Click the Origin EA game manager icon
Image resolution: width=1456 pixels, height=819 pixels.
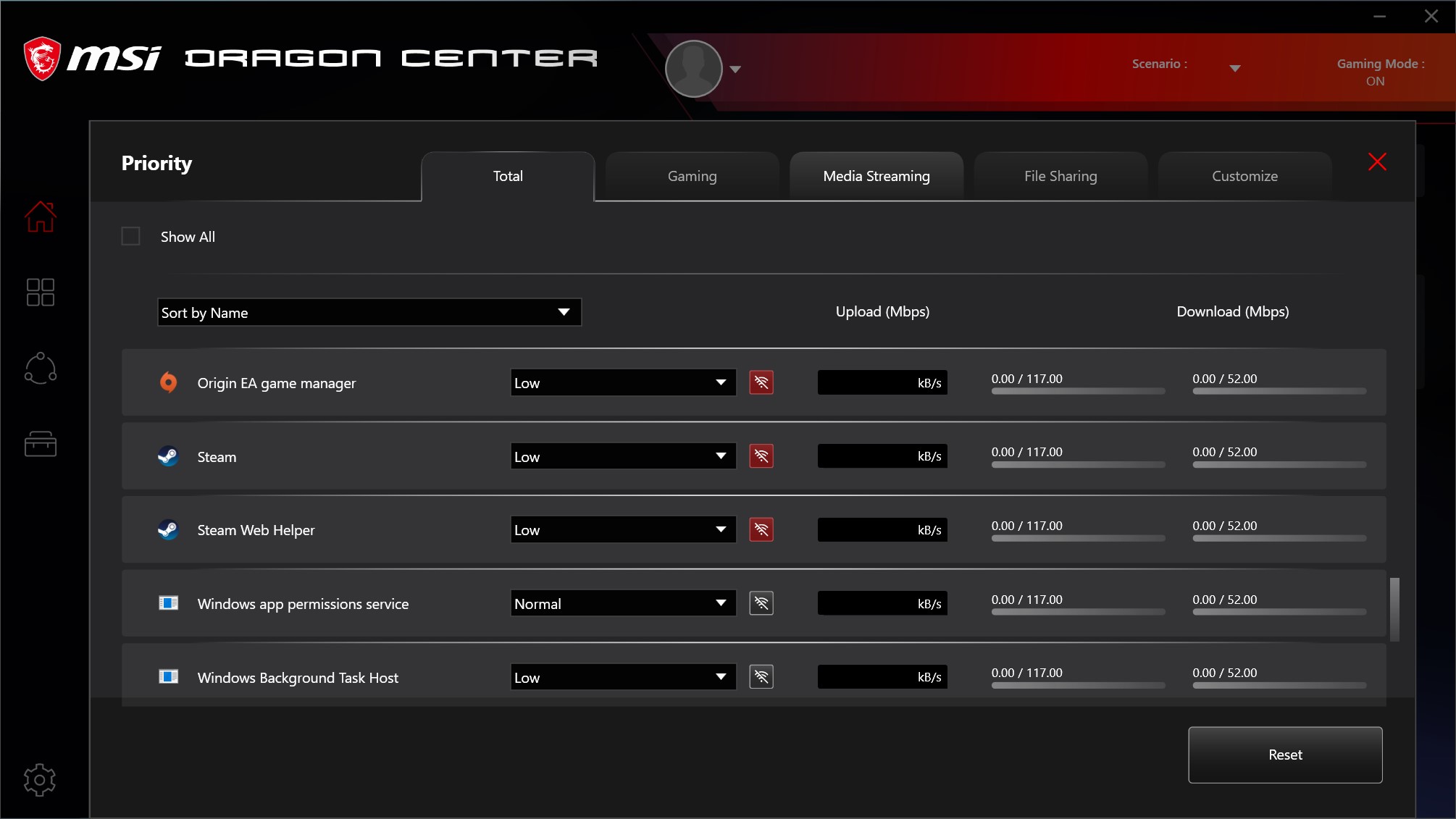[168, 382]
